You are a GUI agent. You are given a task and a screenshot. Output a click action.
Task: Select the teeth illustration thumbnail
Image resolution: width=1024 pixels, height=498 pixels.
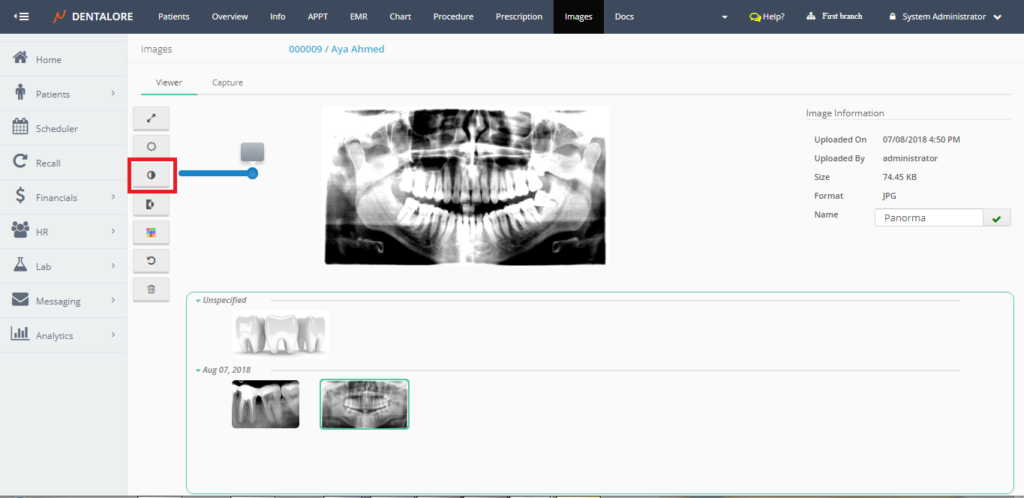coord(279,332)
